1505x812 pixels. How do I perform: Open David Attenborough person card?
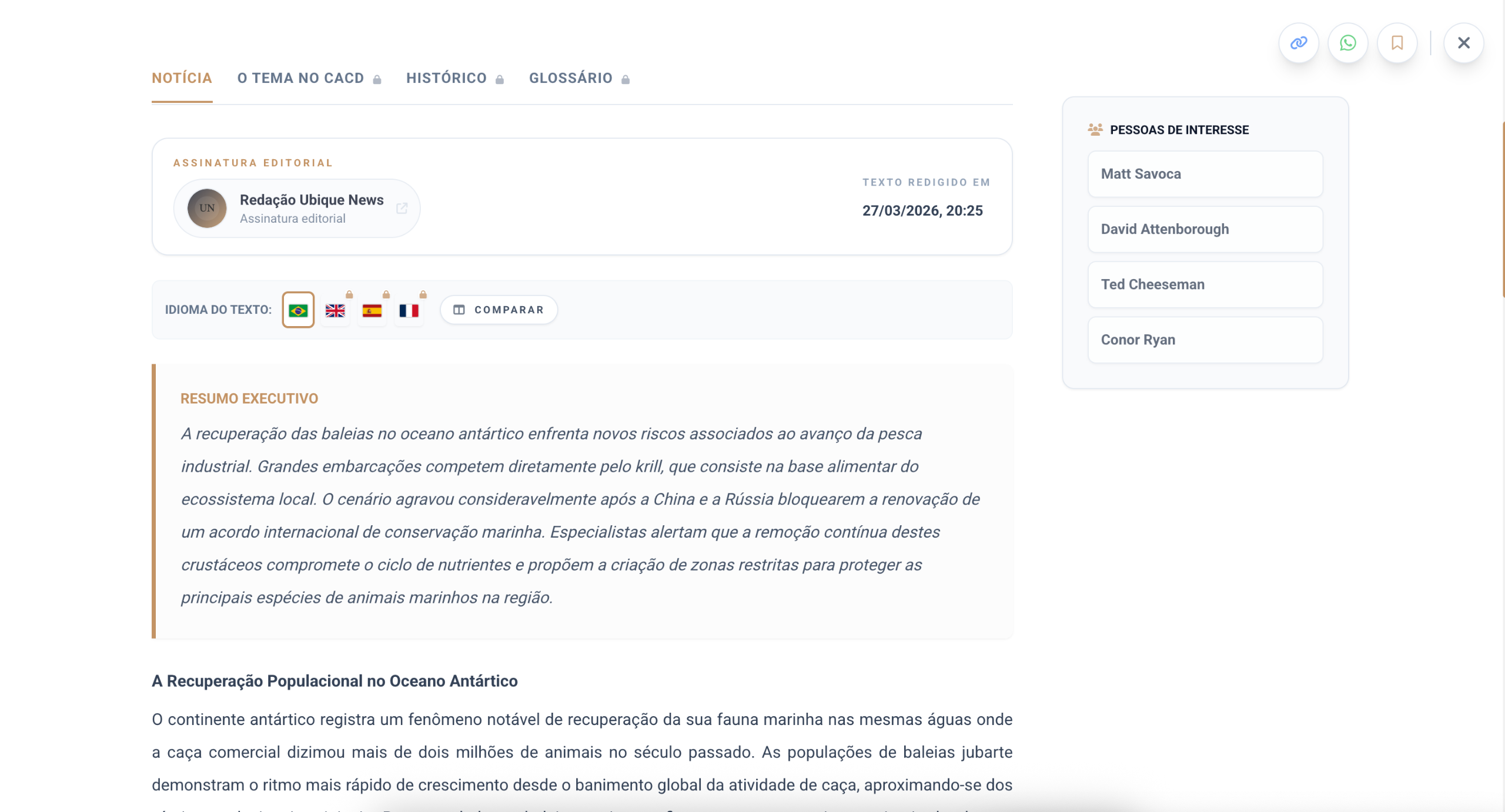point(1205,229)
